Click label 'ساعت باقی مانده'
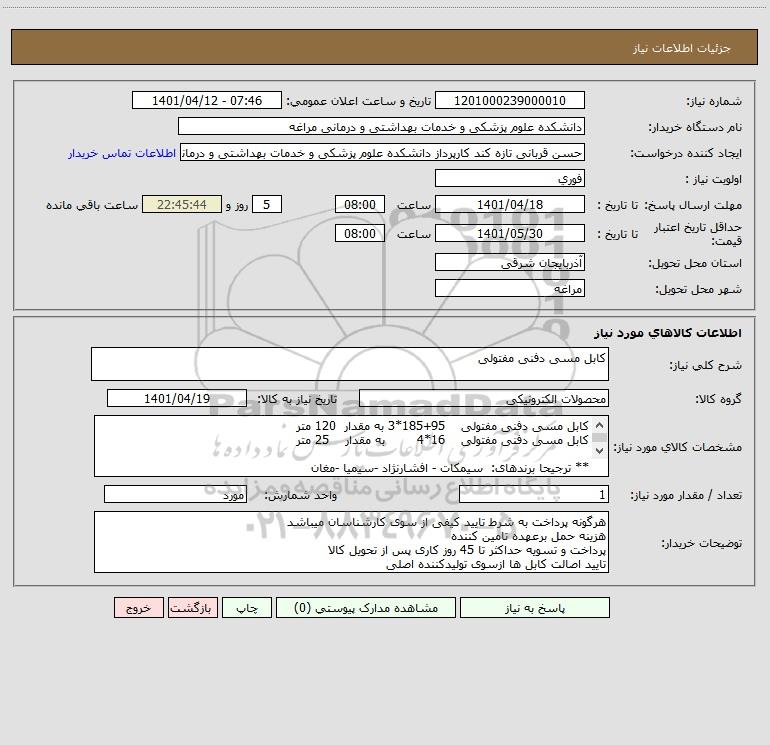Image resolution: width=770 pixels, height=745 pixels. 92,205
